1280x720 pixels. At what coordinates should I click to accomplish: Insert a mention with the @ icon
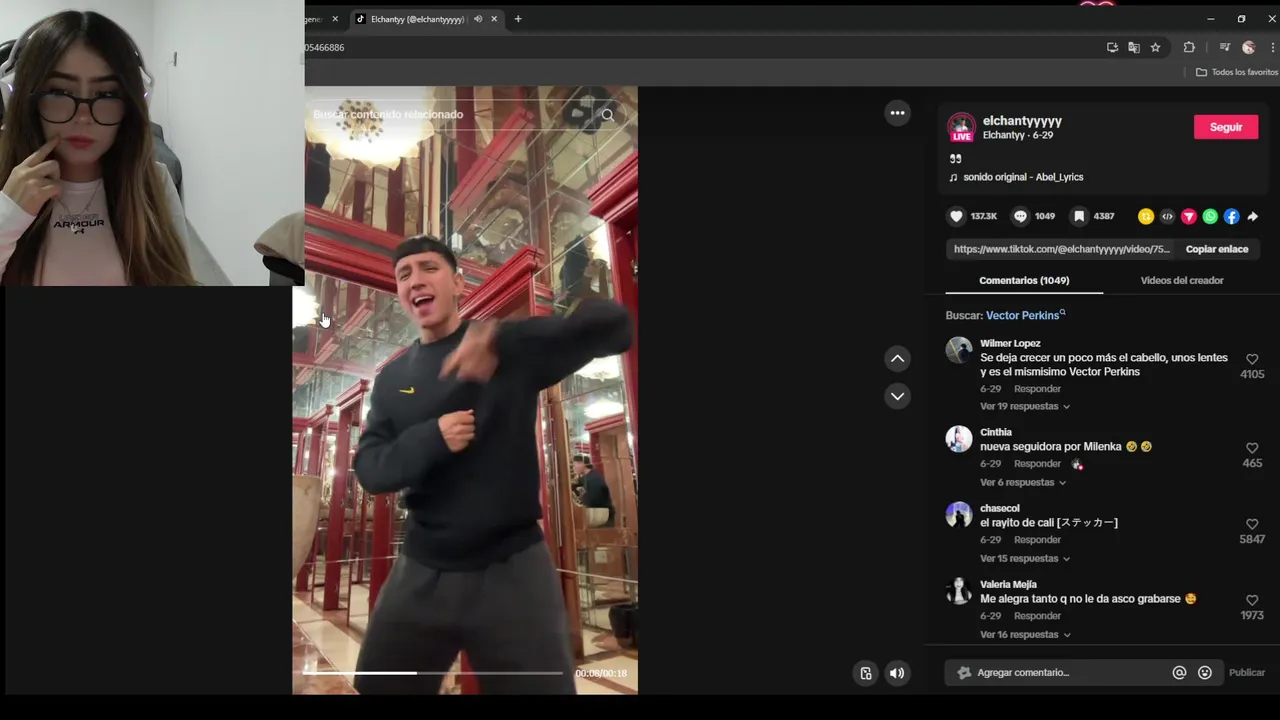1179,673
